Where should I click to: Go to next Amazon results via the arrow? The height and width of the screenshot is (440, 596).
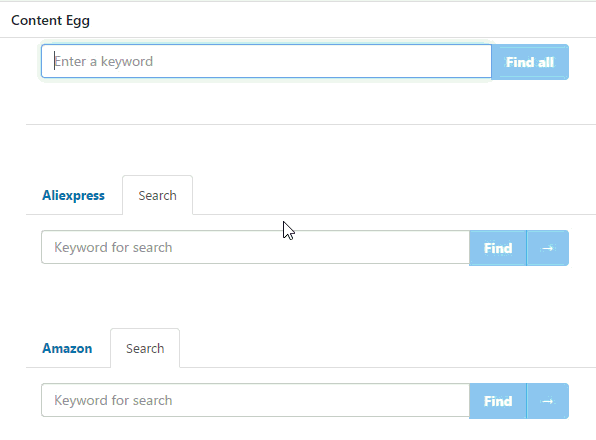click(548, 401)
